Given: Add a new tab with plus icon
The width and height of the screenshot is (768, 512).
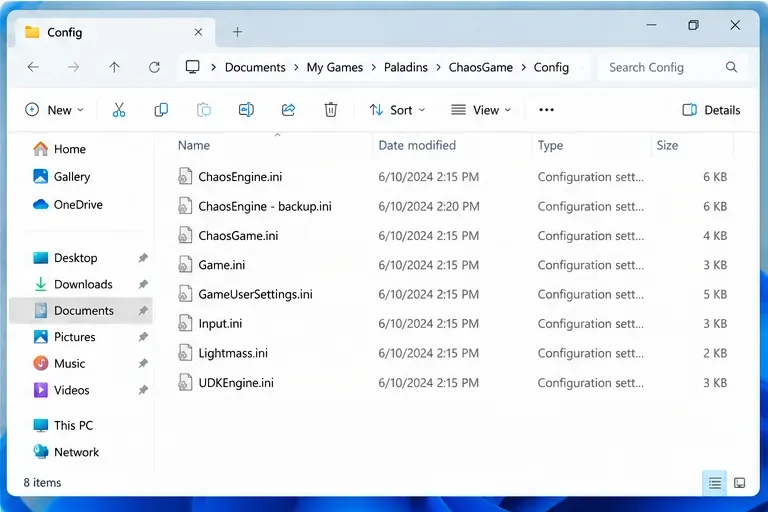Looking at the screenshot, I should click(x=237, y=32).
